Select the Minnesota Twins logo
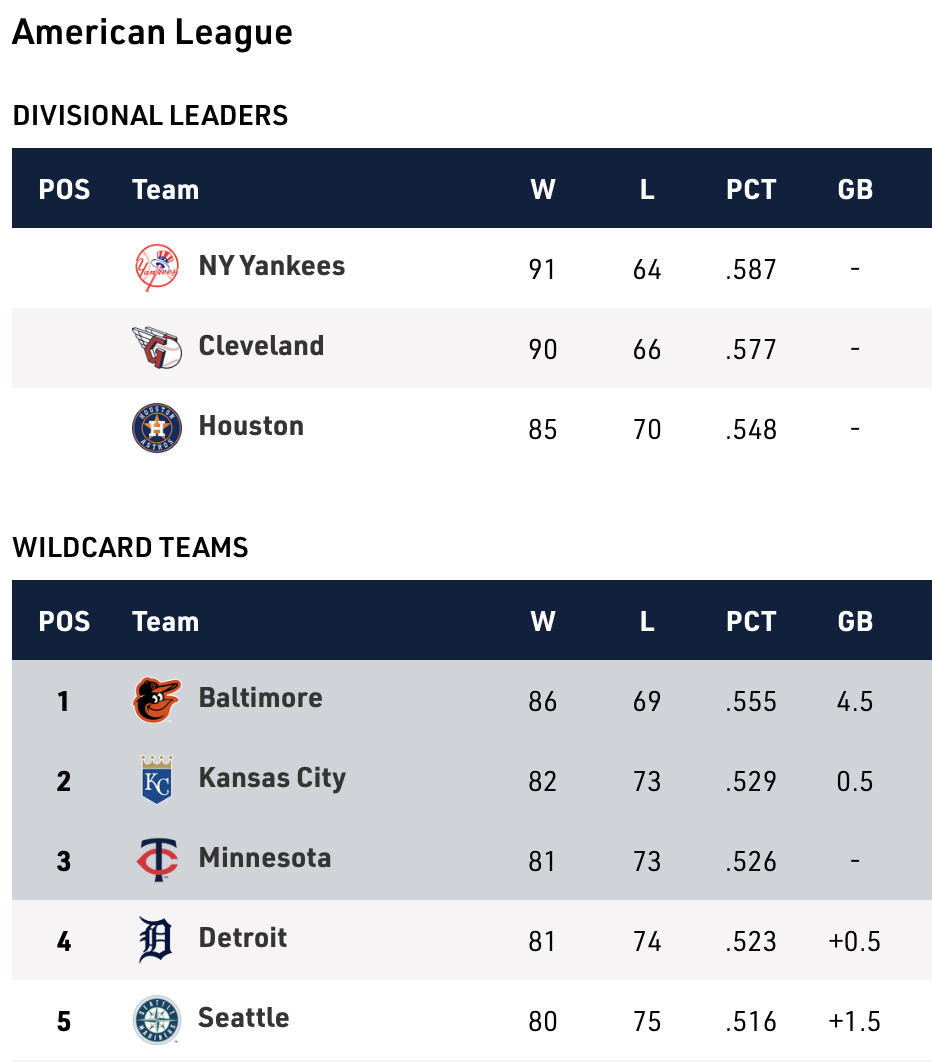Screen dimensions: 932x1062 point(157,860)
